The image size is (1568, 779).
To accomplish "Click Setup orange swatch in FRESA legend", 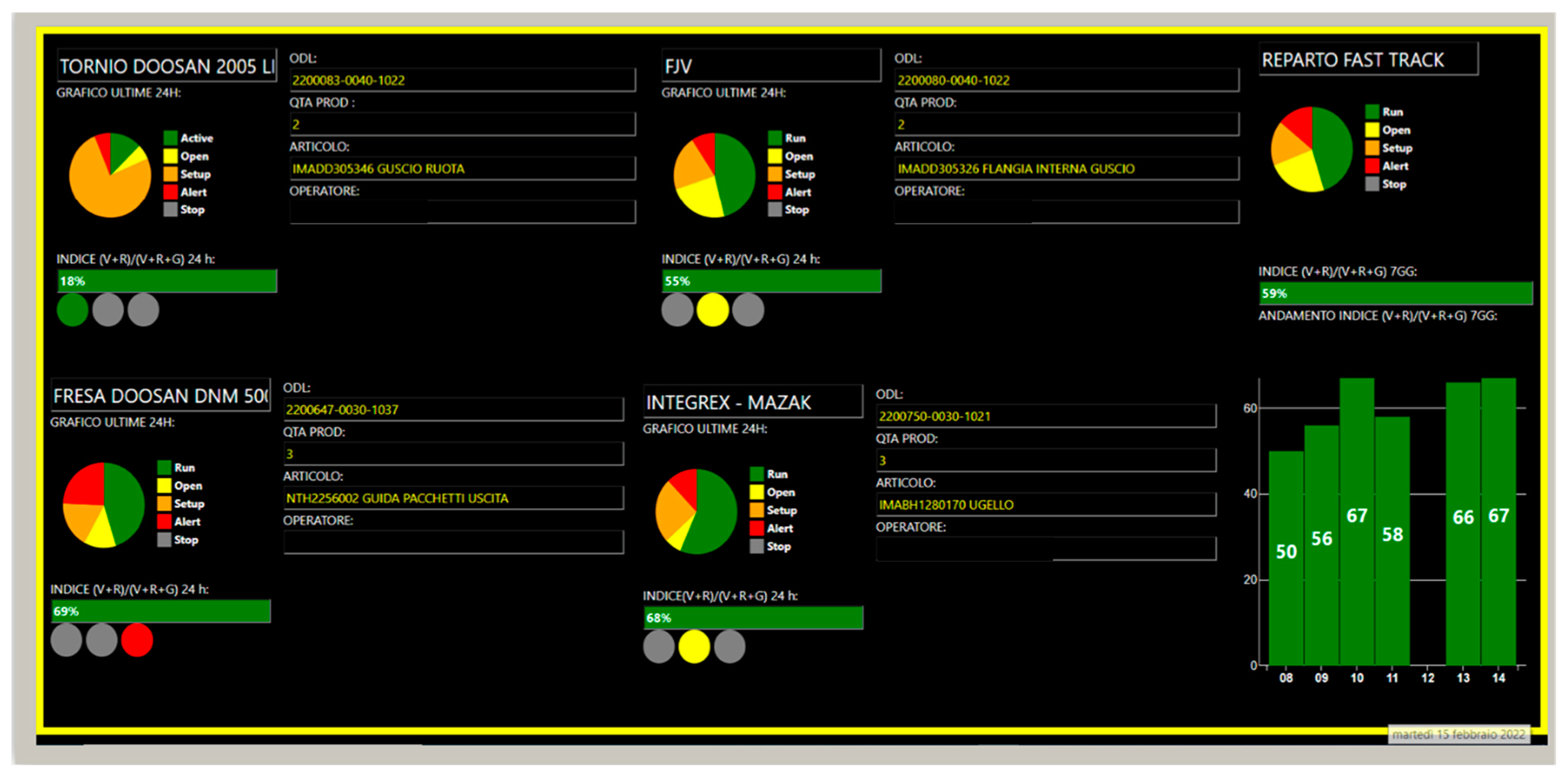I will (165, 504).
